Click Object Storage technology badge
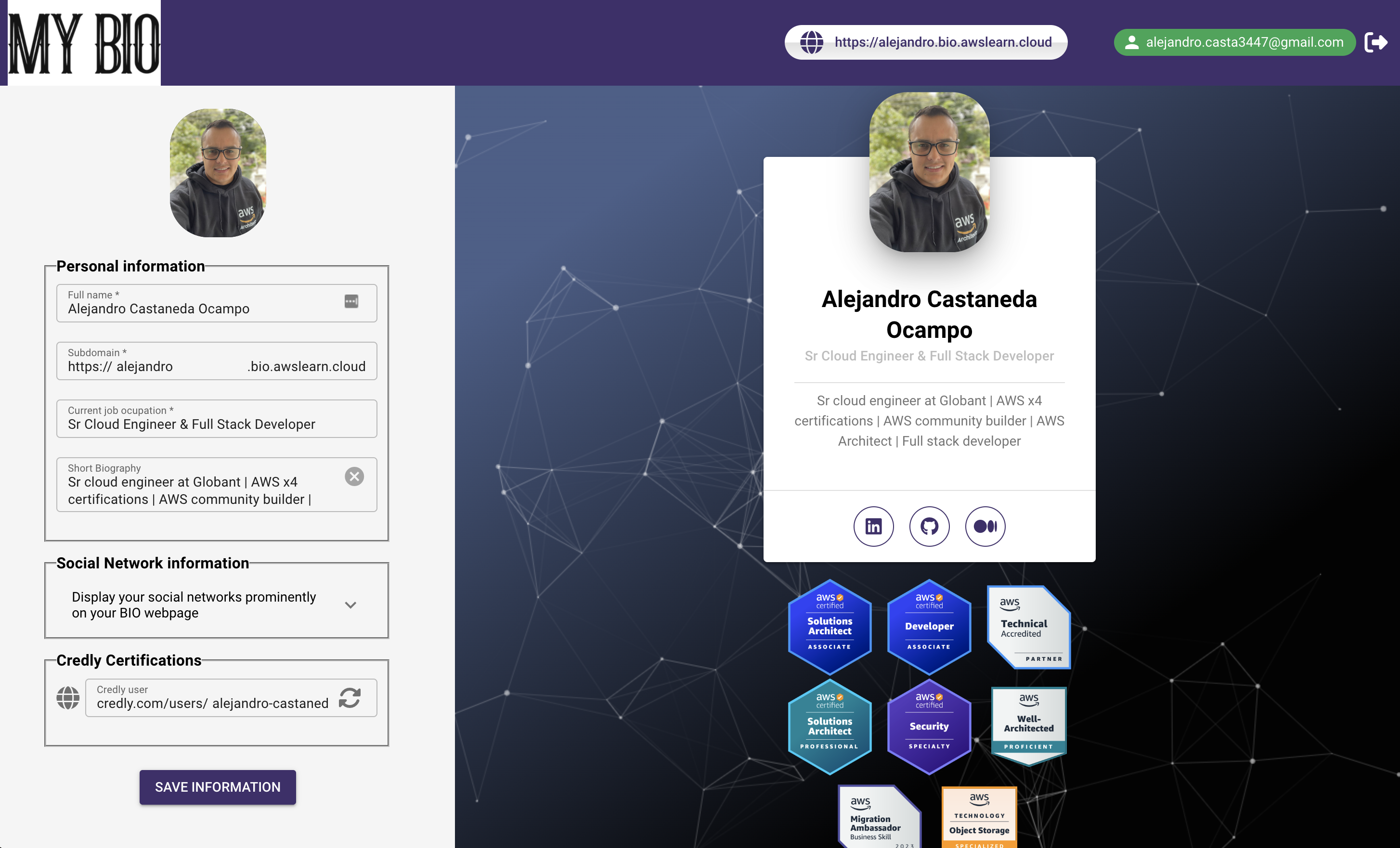The width and height of the screenshot is (1400, 848). click(979, 817)
